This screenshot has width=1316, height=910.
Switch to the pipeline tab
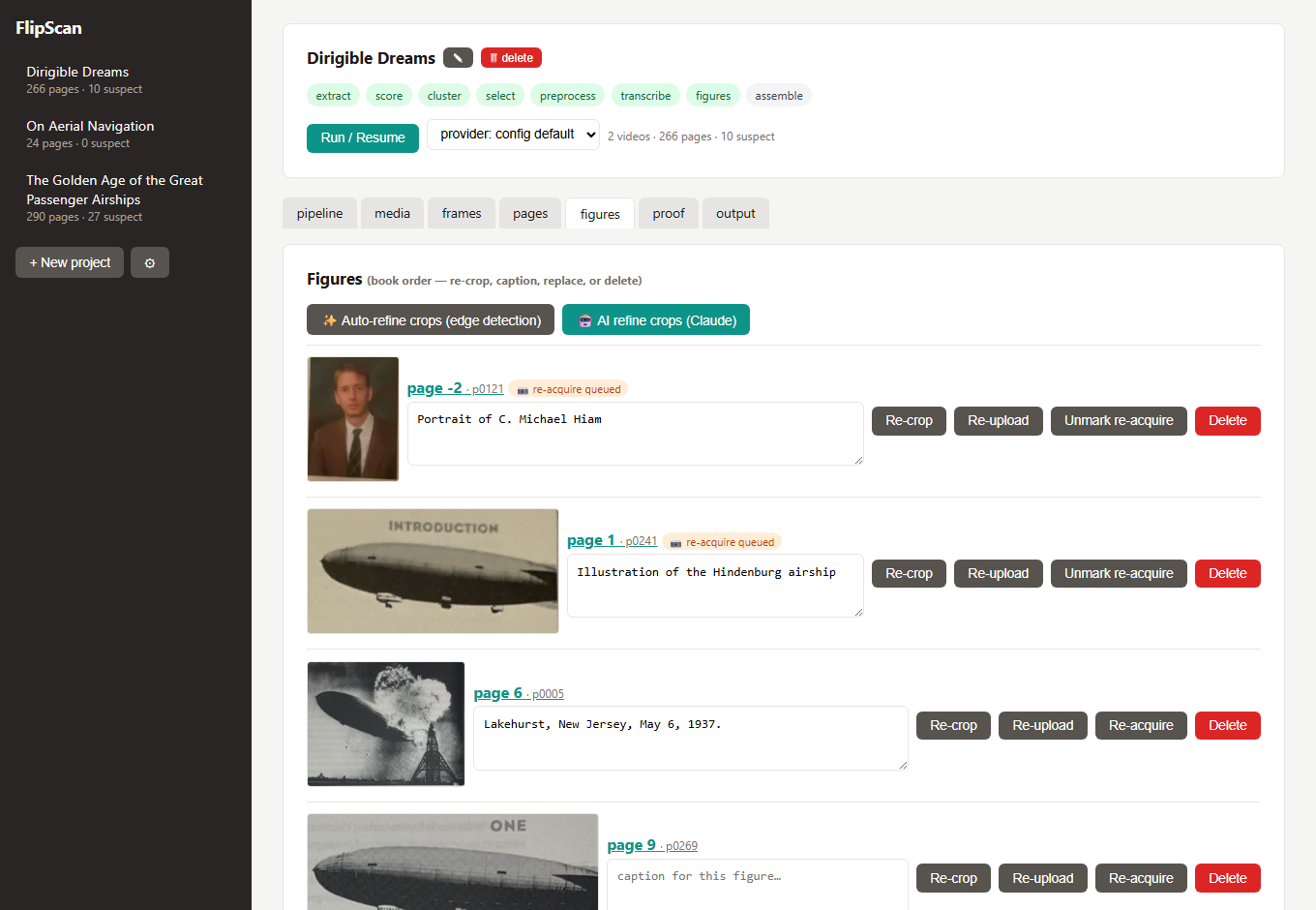tap(319, 213)
